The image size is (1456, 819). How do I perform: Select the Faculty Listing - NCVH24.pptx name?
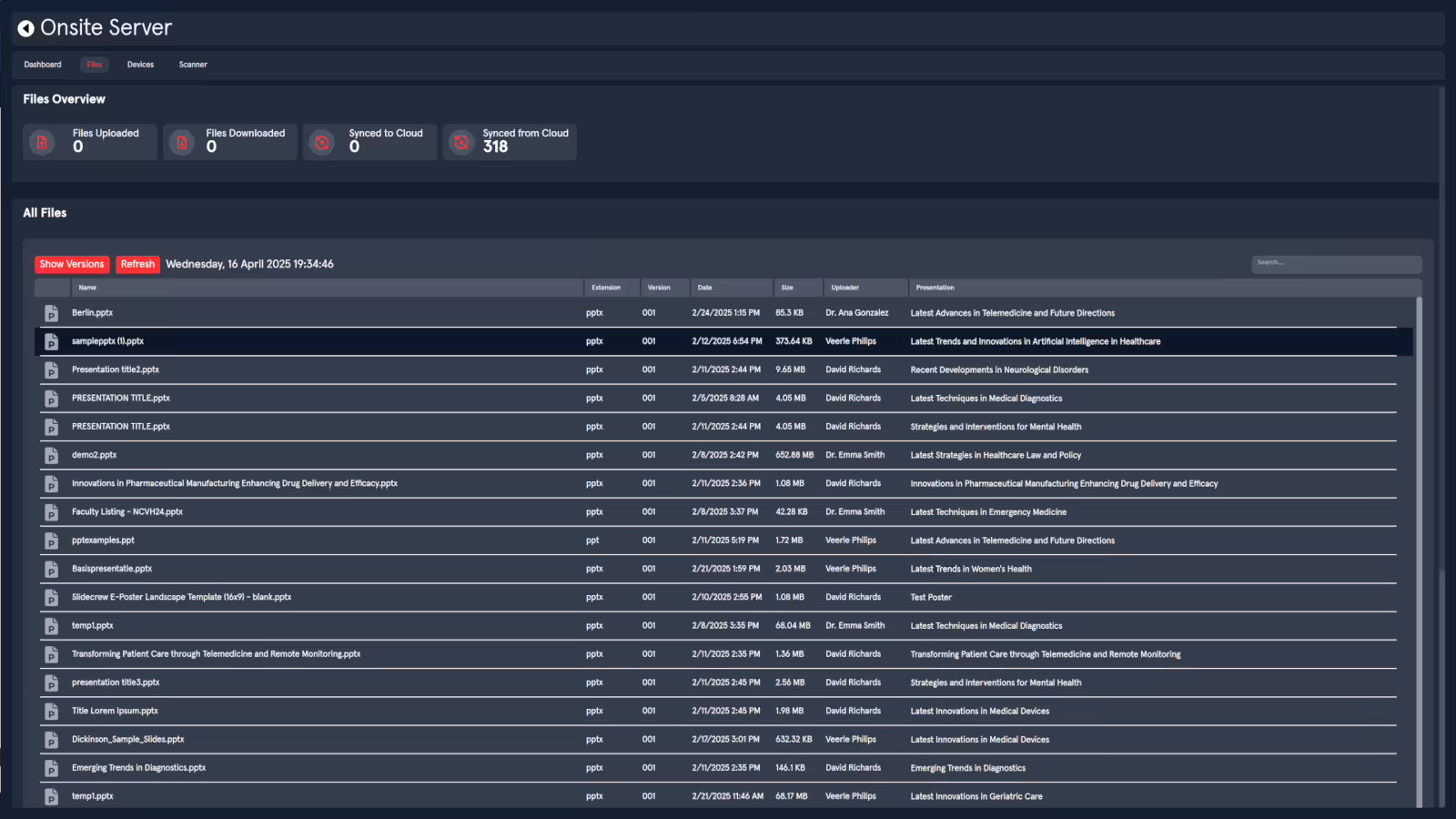127,511
